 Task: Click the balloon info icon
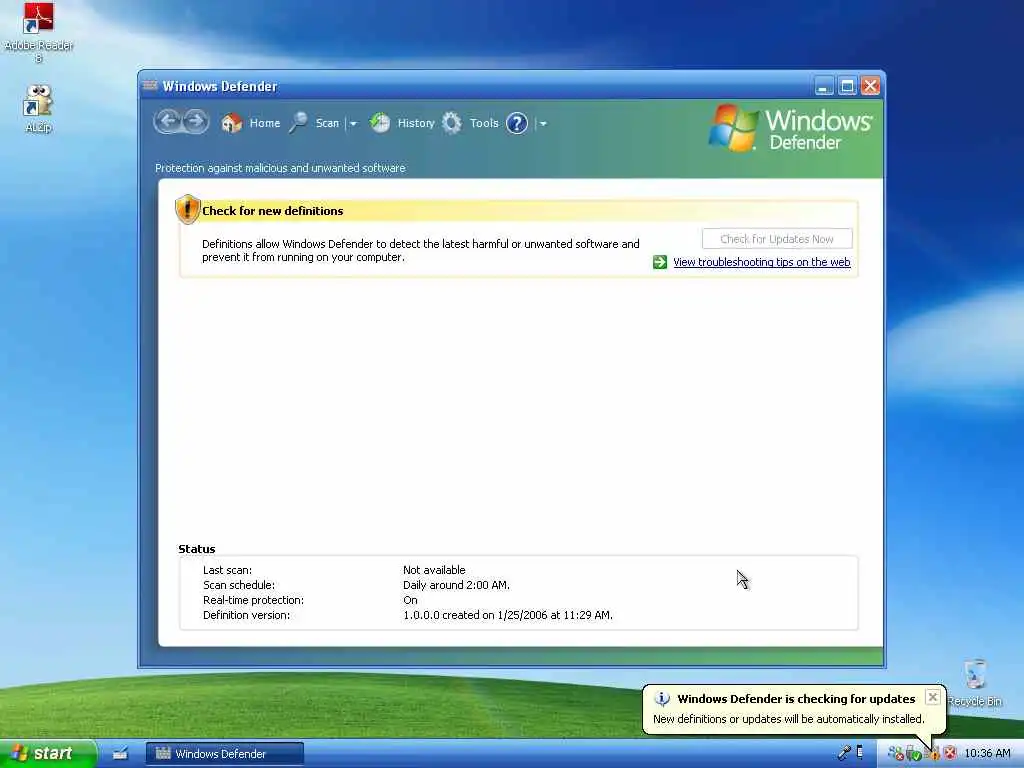click(662, 699)
